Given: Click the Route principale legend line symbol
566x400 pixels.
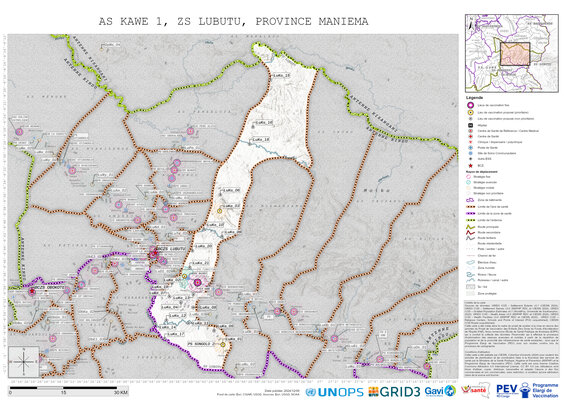Looking at the screenshot, I should coord(470,227).
